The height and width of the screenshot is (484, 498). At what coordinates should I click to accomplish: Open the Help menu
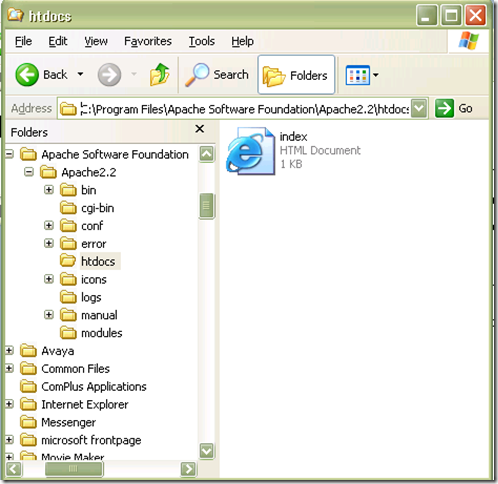tap(242, 41)
